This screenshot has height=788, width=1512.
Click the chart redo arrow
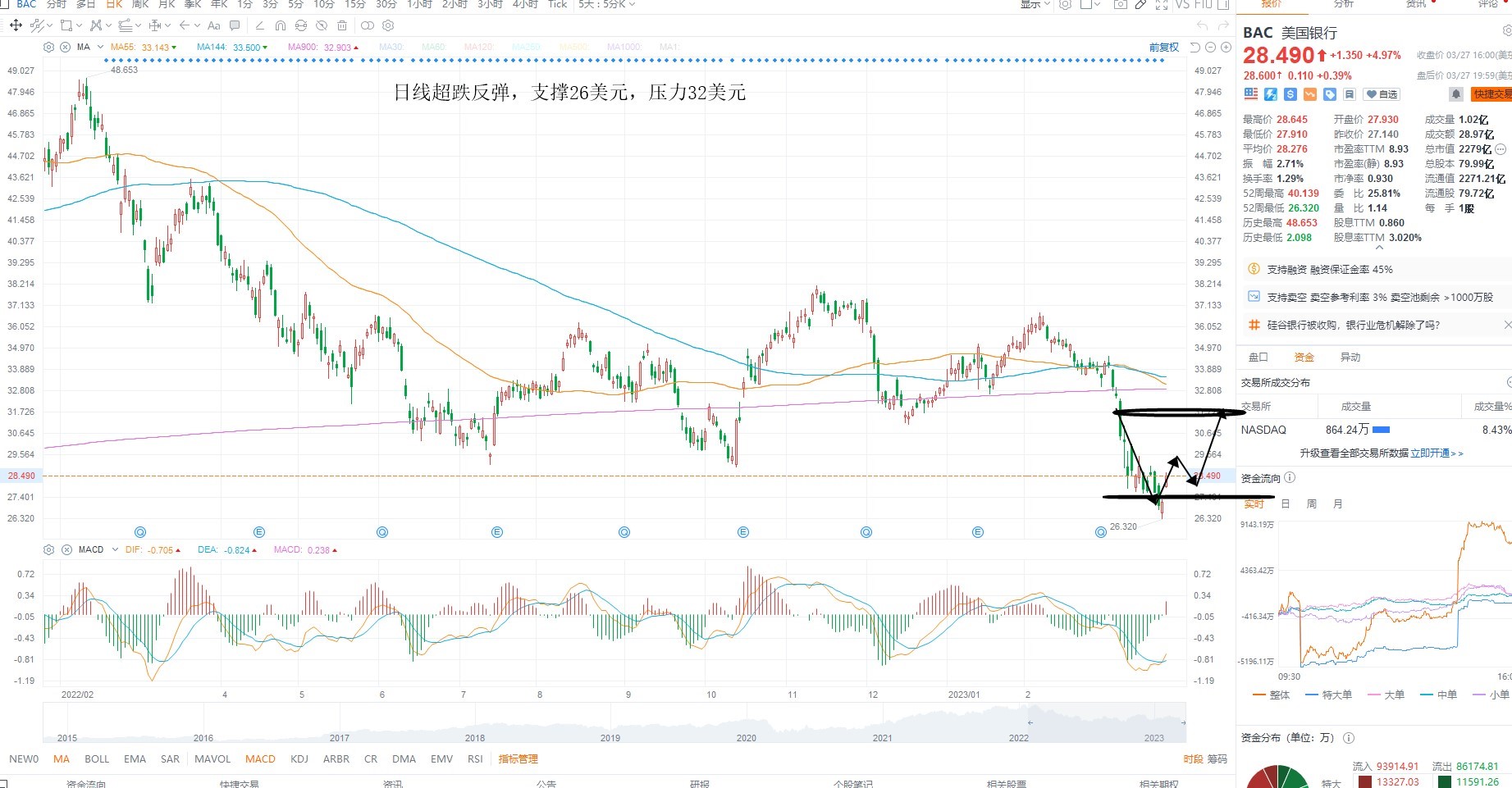pos(1223,25)
